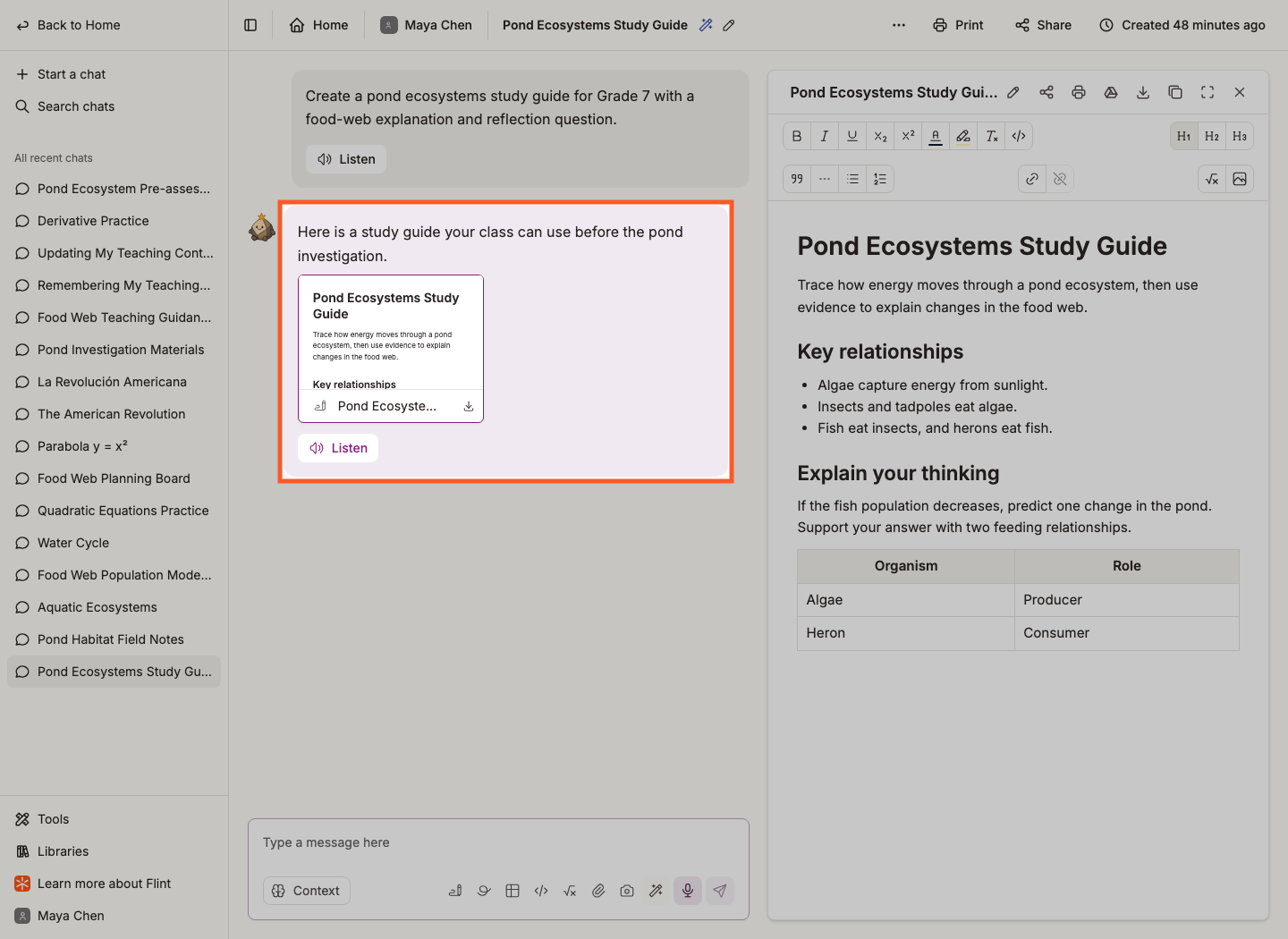The height and width of the screenshot is (939, 1288).
Task: Start voice input with the microphone
Action: [688, 891]
